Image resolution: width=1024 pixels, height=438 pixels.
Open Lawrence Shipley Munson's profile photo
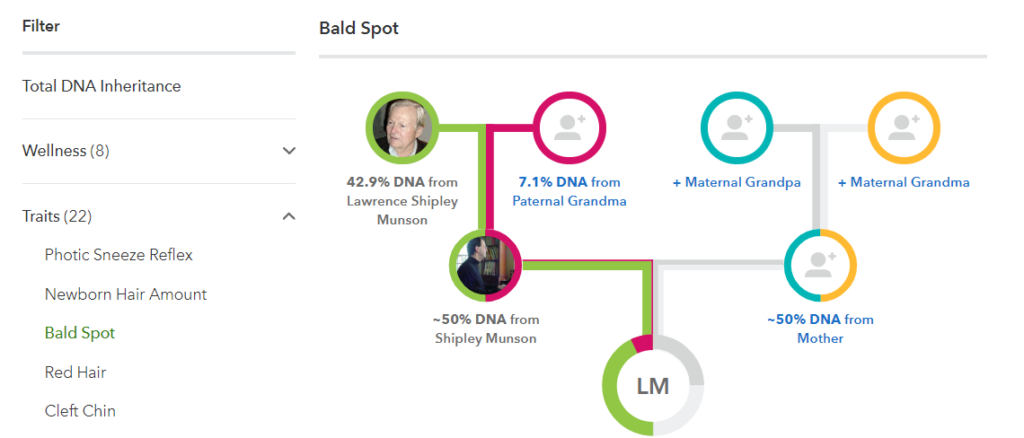402,127
